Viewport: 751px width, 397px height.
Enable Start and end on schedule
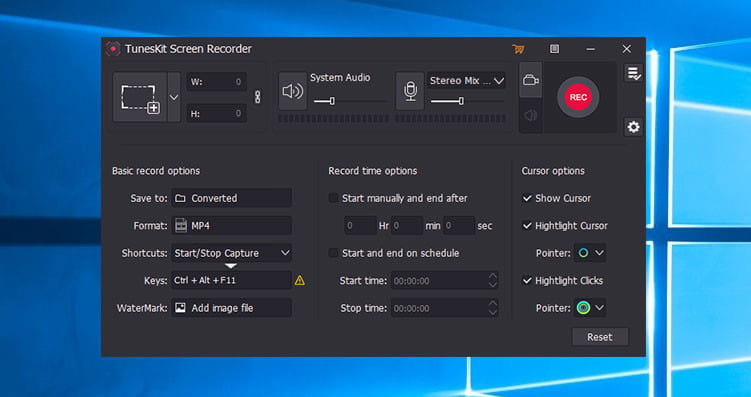point(333,253)
